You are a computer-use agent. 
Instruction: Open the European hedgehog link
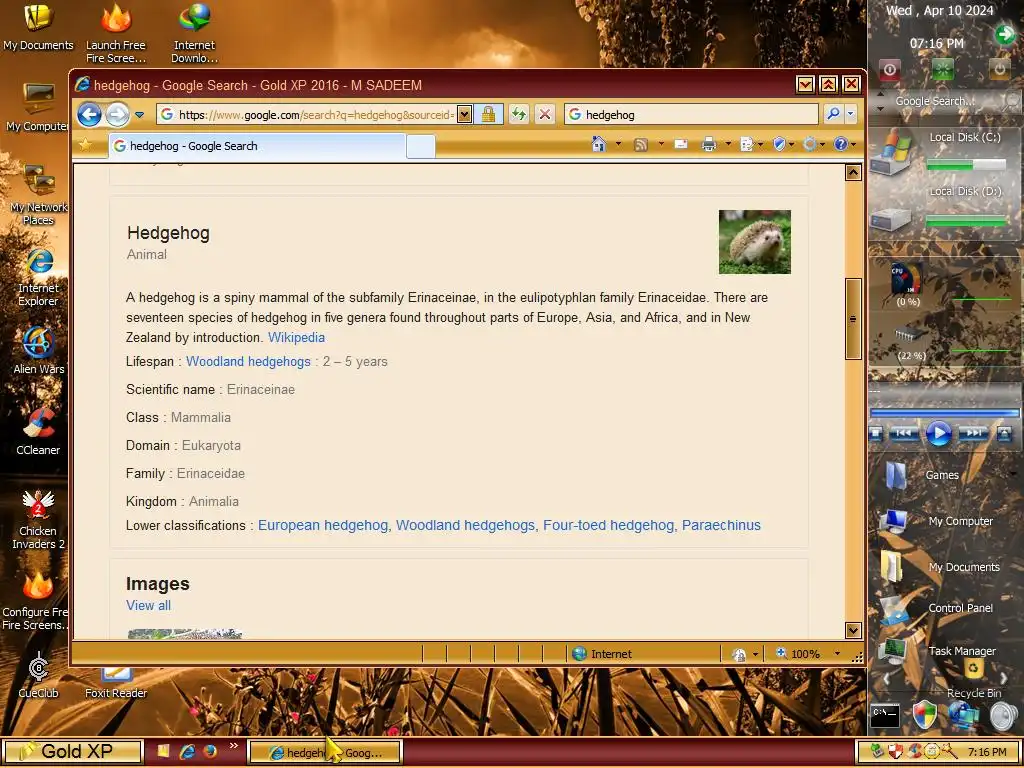tap(323, 526)
